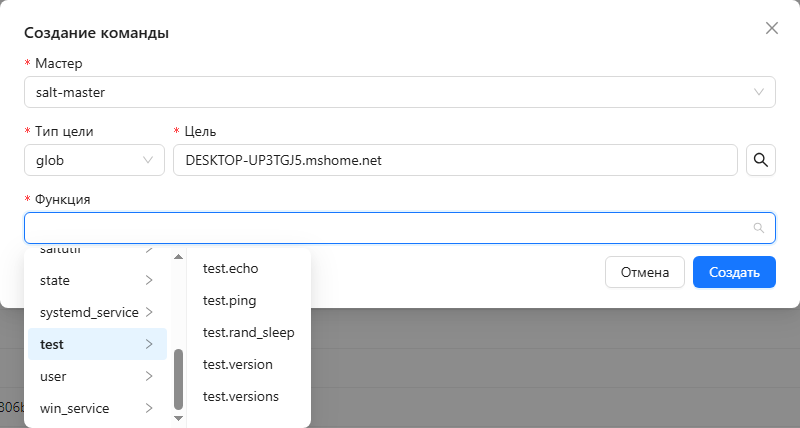Click the magnifier icon in function field
This screenshot has width=800, height=428.
759,228
